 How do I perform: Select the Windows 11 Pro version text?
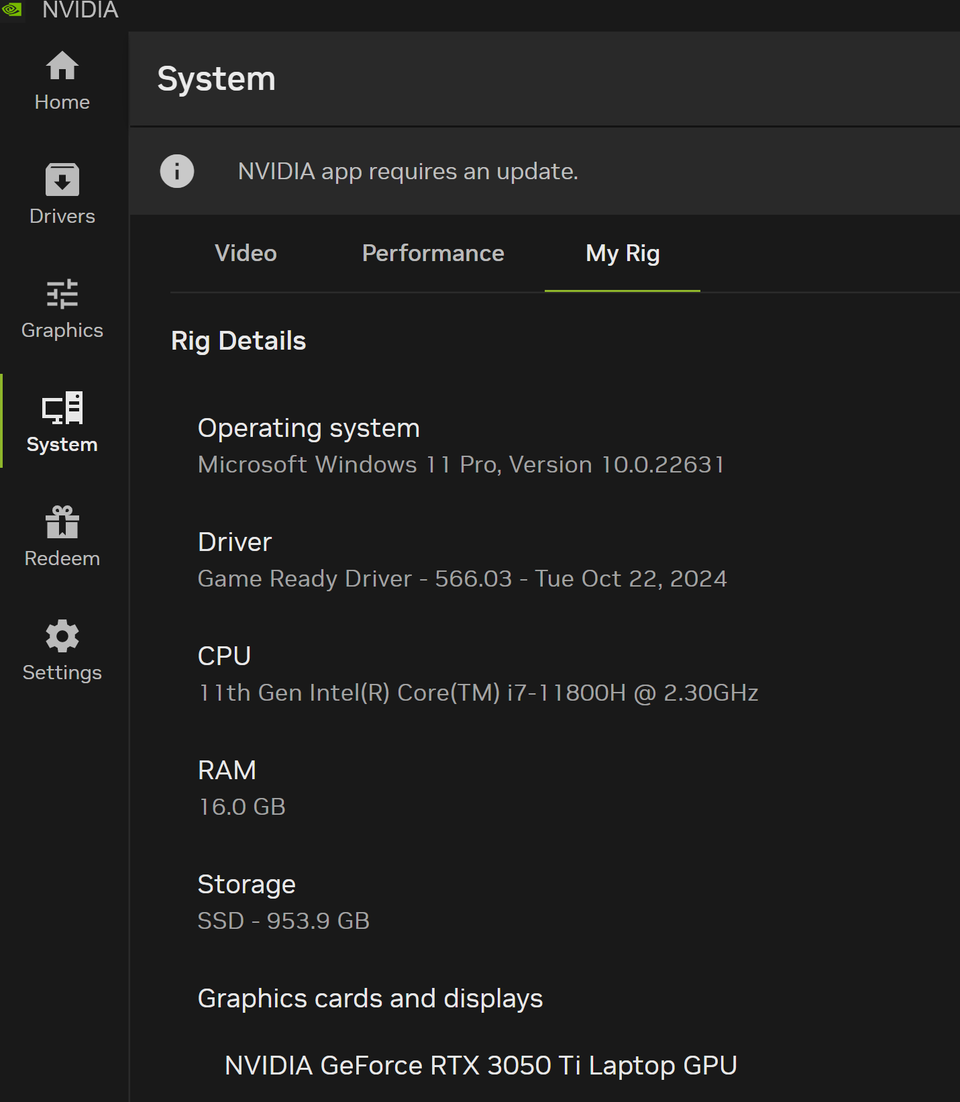coord(461,465)
